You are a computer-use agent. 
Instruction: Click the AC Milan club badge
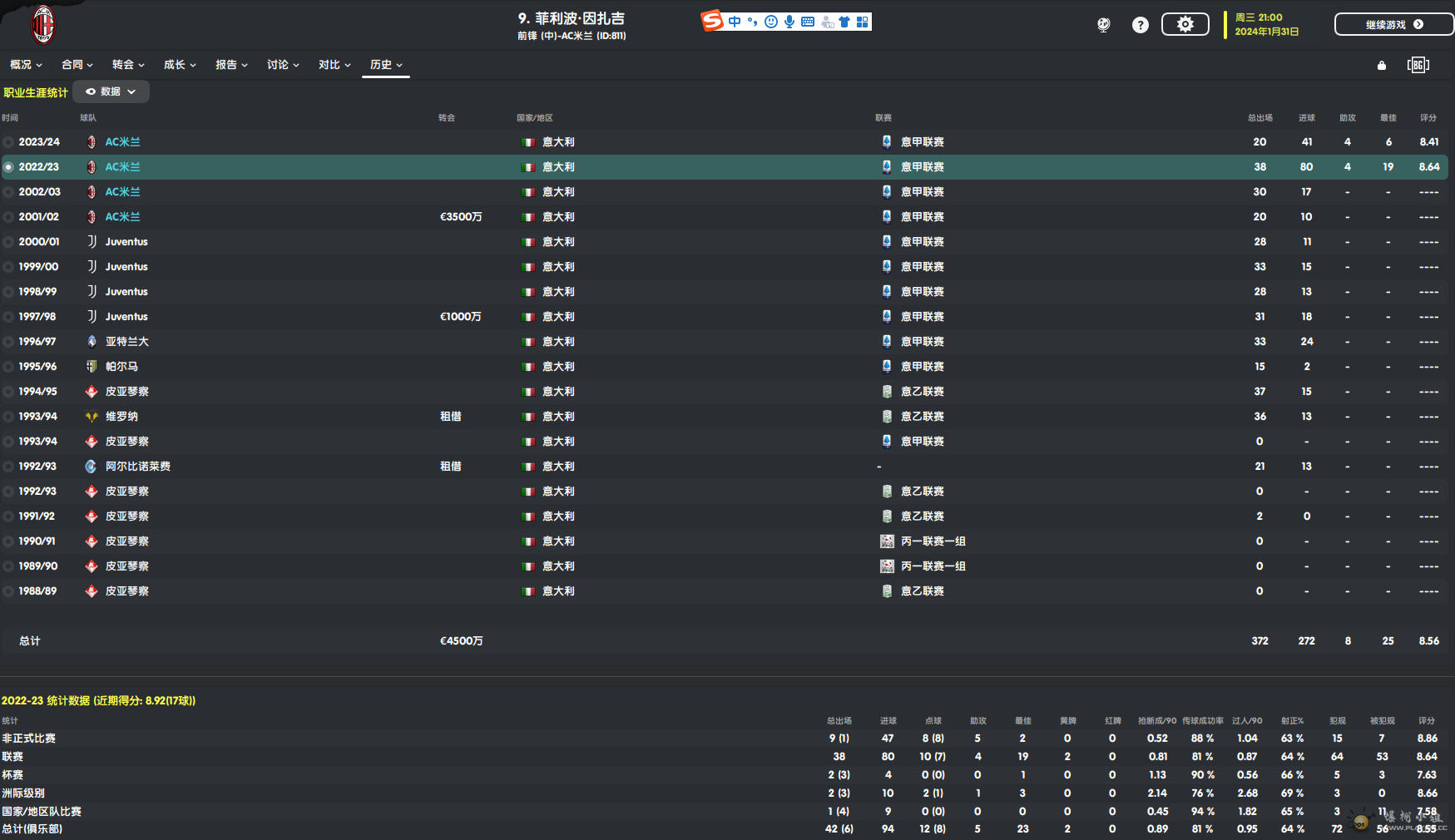click(42, 25)
